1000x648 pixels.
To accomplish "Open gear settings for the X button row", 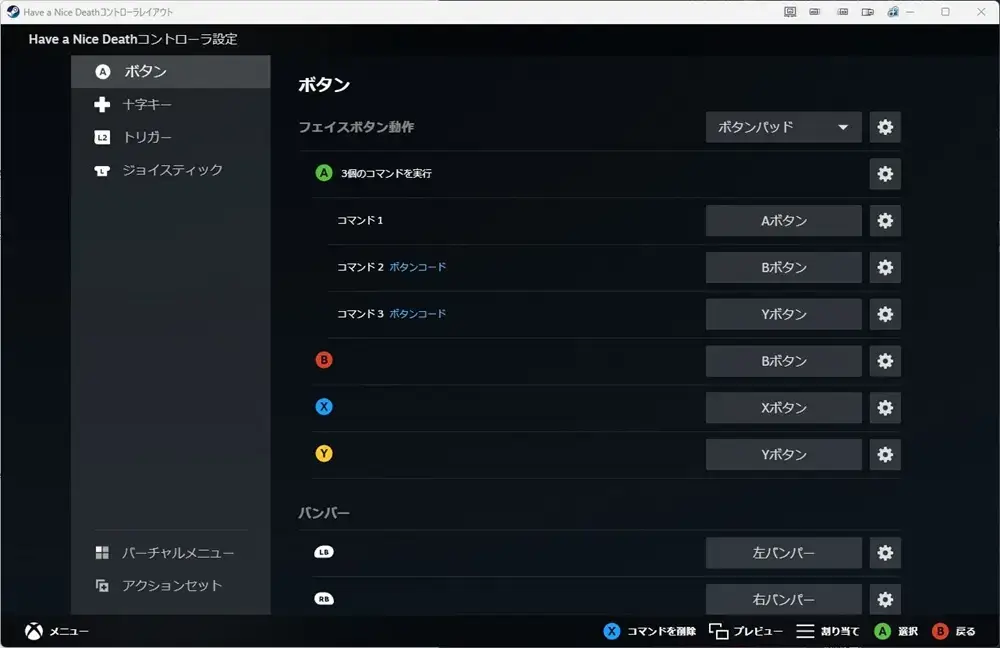I will coord(885,408).
